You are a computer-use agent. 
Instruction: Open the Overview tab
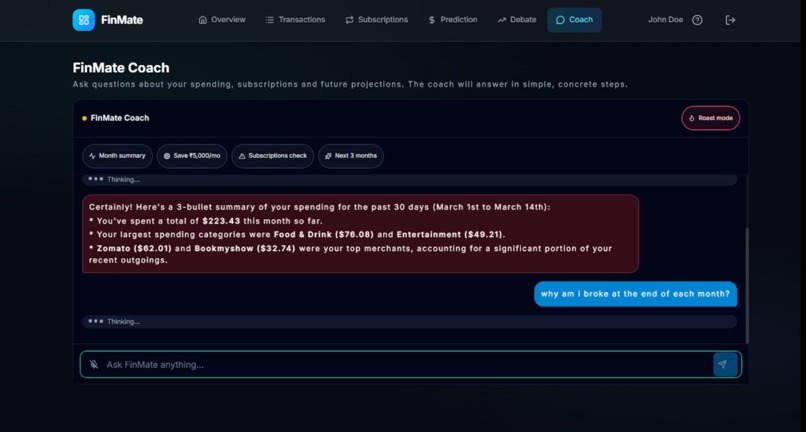coord(222,20)
